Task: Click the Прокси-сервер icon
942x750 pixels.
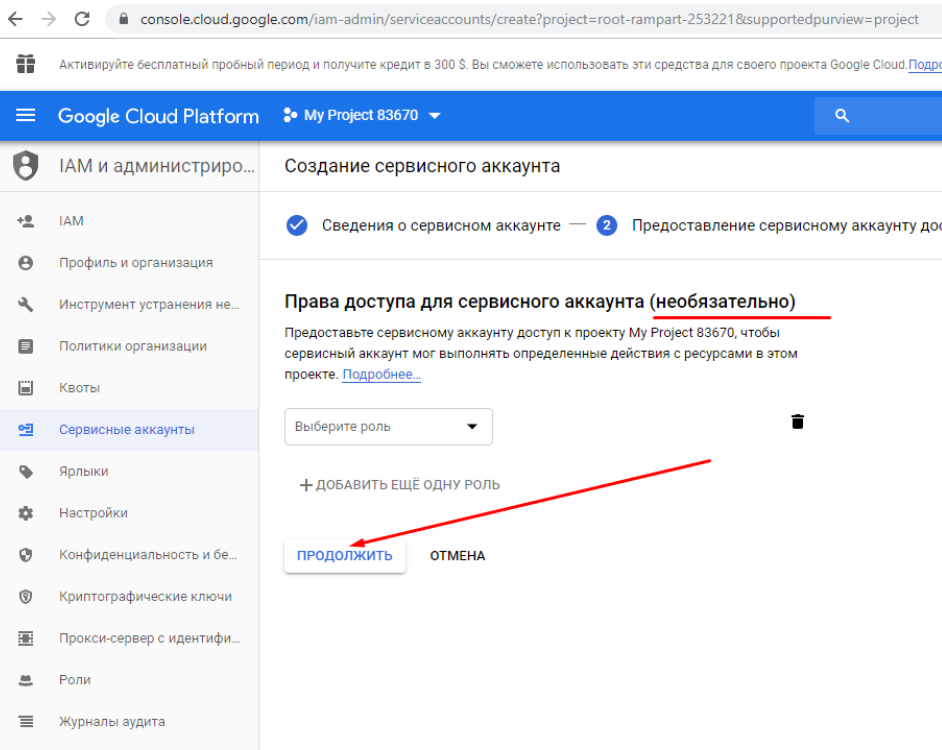Action: 26,638
